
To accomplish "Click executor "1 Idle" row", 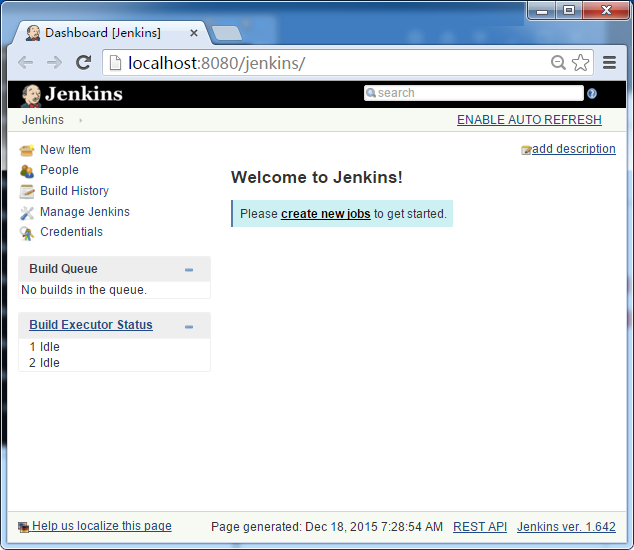I will click(x=44, y=347).
